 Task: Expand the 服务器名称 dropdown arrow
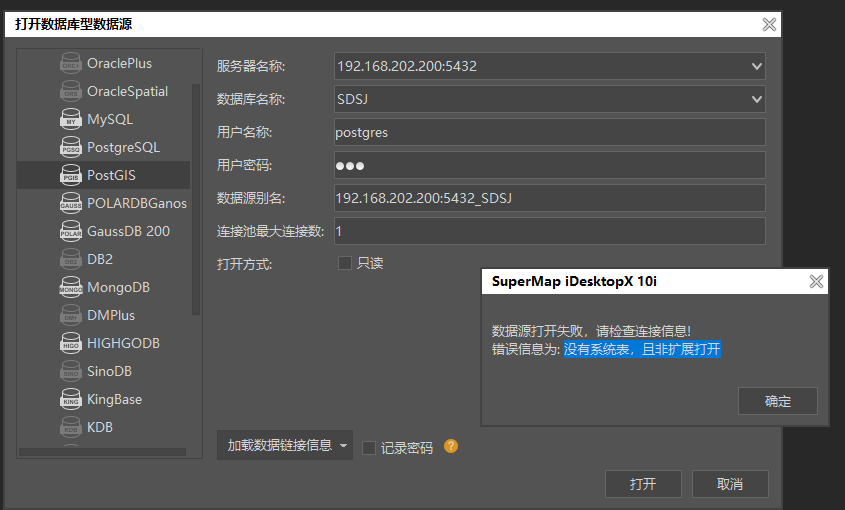(757, 66)
